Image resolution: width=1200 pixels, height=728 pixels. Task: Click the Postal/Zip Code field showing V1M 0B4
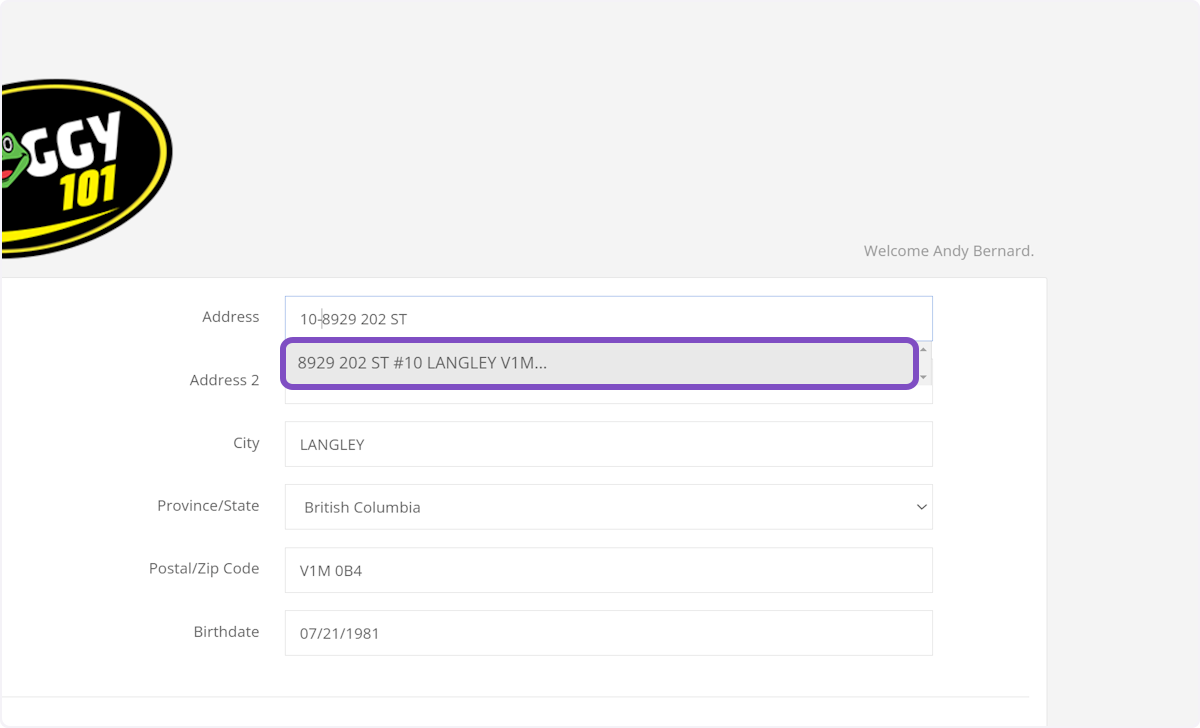pyautogui.click(x=608, y=570)
